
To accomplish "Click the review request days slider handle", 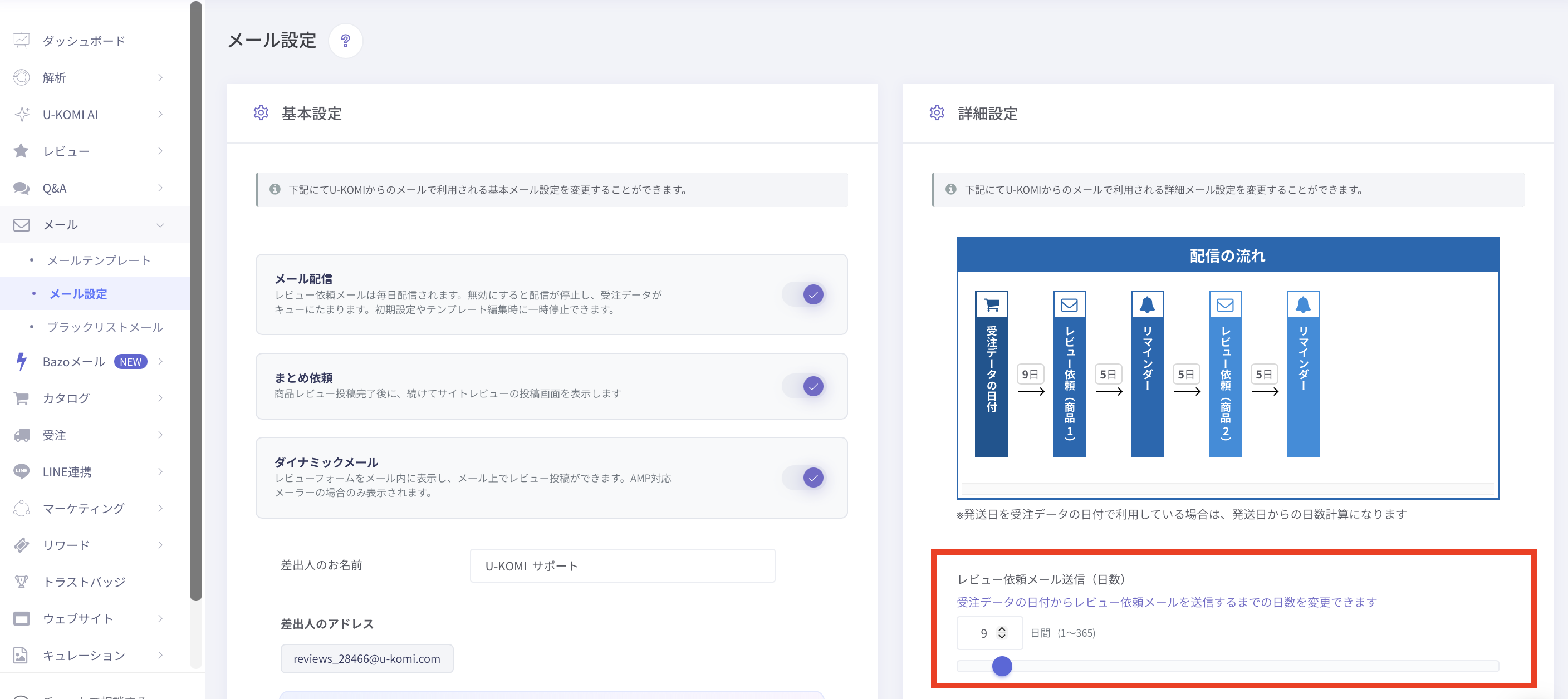I will [1001, 666].
